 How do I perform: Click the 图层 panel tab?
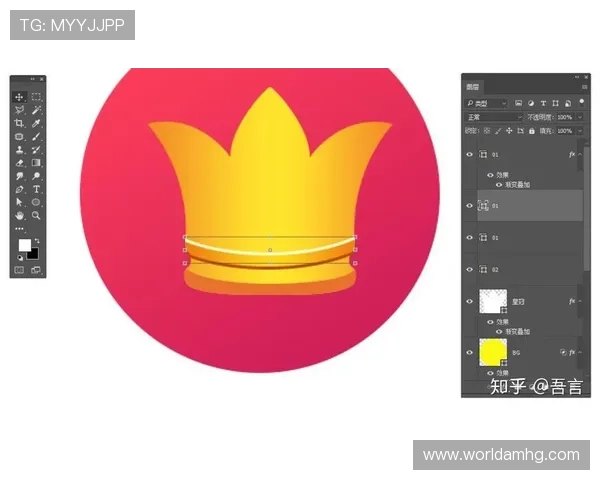click(473, 88)
